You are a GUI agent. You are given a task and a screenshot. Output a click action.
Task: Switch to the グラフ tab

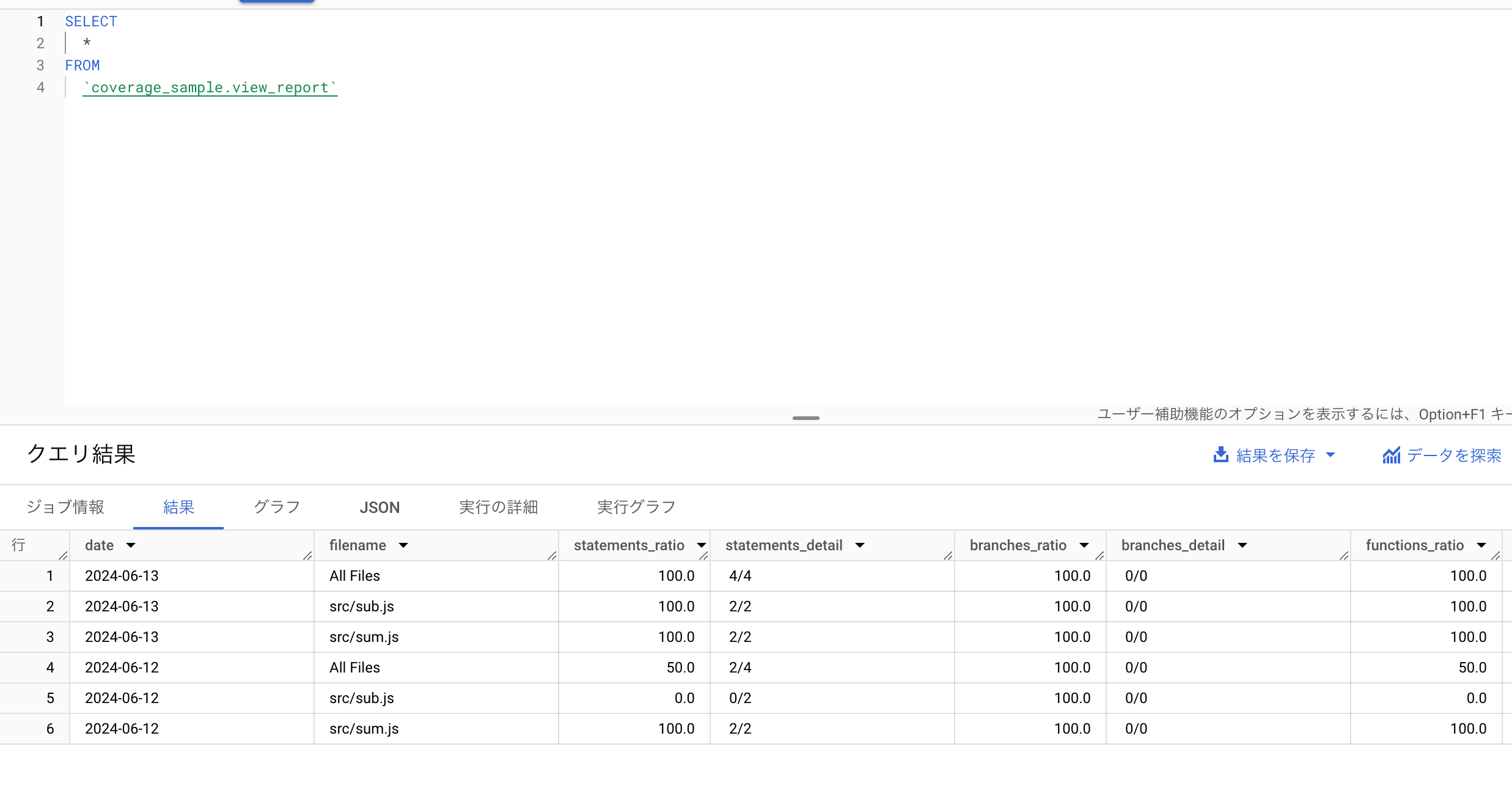point(277,507)
